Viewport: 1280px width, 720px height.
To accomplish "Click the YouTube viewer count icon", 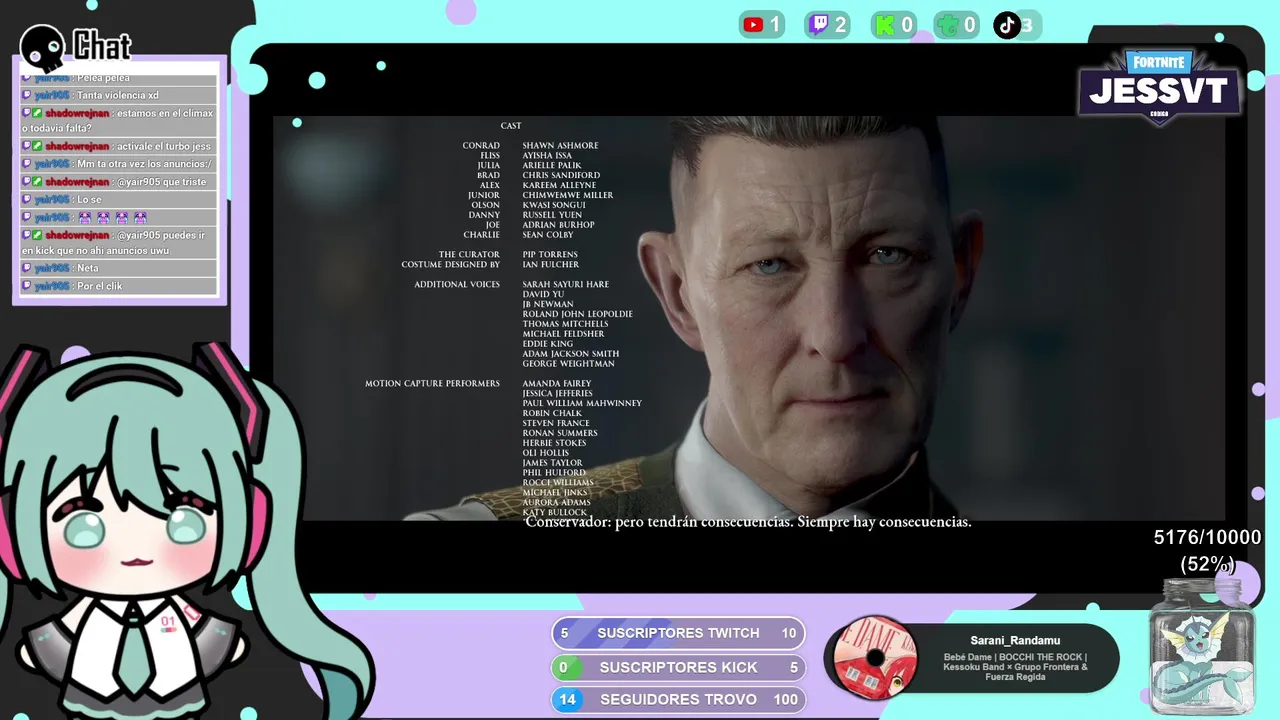I will click(753, 25).
